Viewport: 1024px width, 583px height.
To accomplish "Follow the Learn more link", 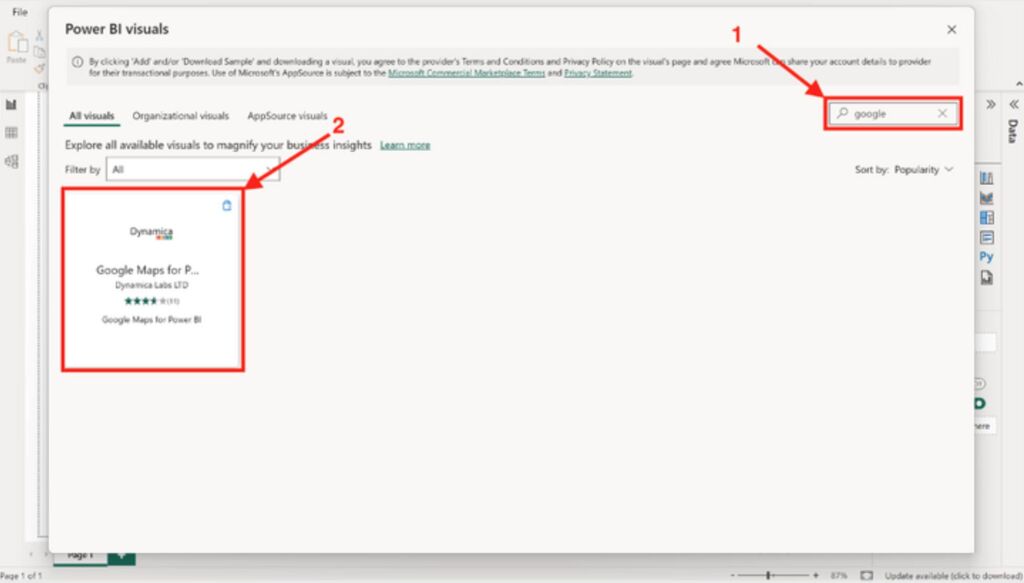I will [405, 145].
